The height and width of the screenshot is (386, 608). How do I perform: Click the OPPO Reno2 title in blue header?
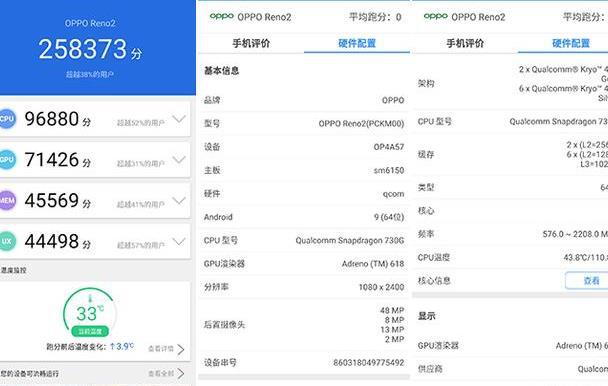[x=90, y=23]
